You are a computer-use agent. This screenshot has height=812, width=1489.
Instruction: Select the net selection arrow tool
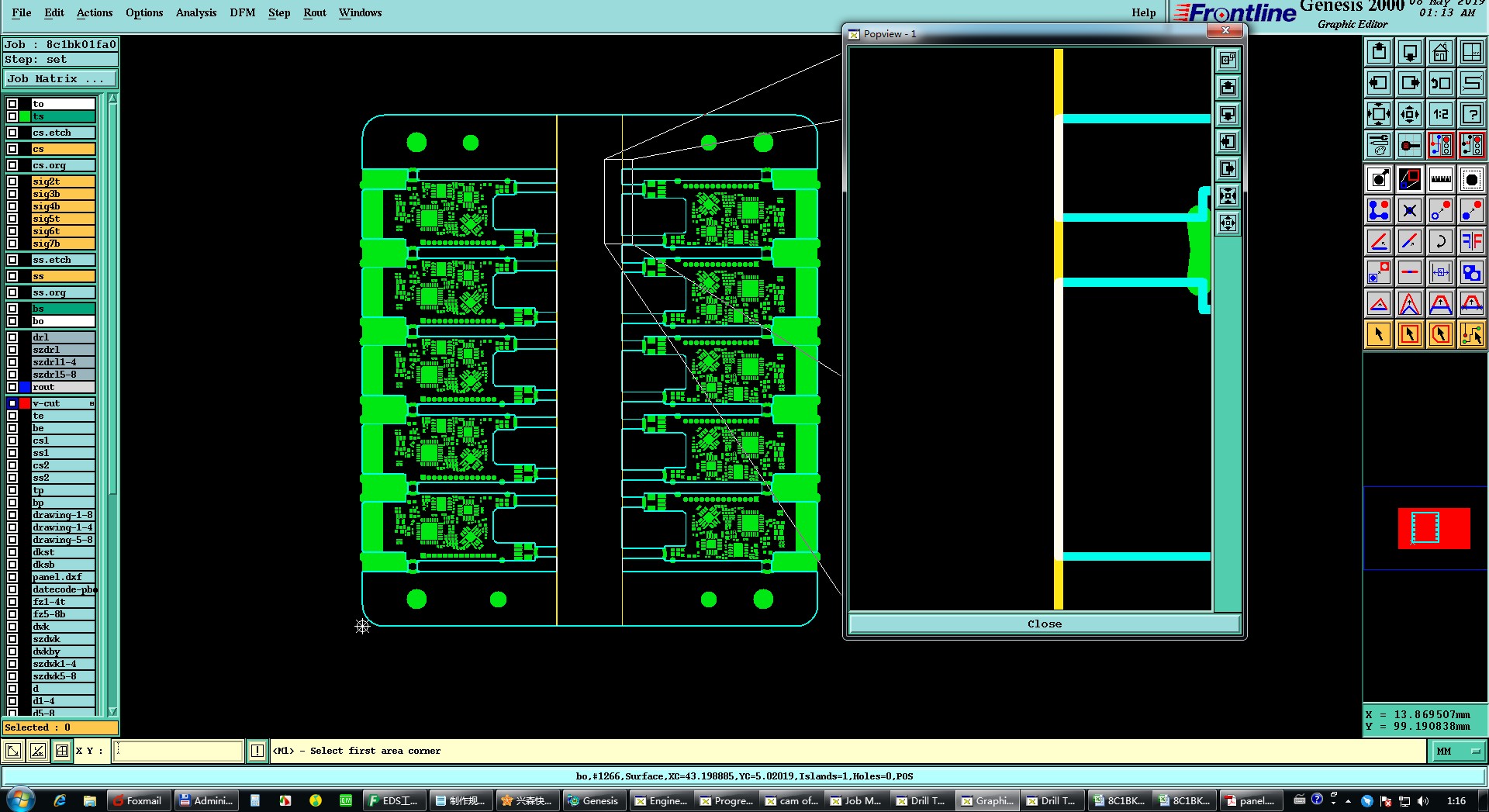pos(1471,334)
